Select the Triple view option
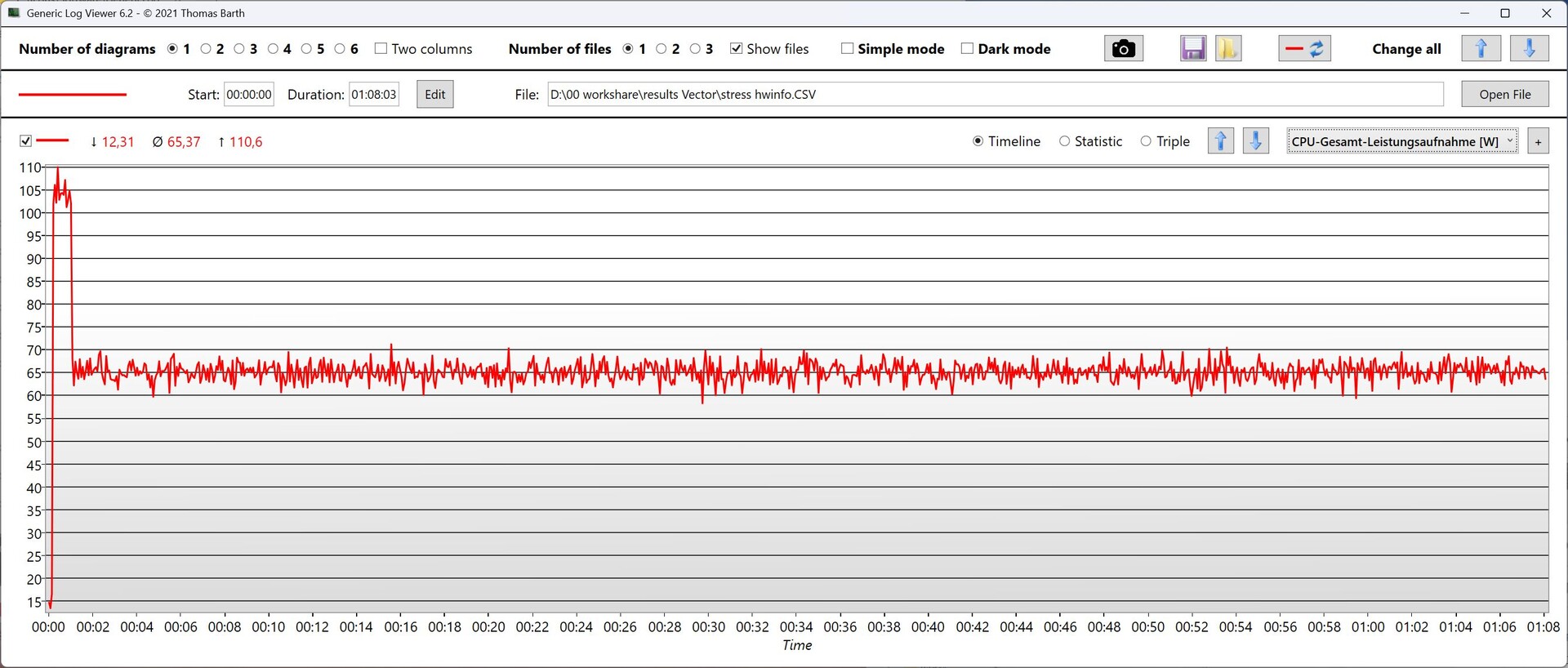1568x668 pixels. coord(1146,141)
